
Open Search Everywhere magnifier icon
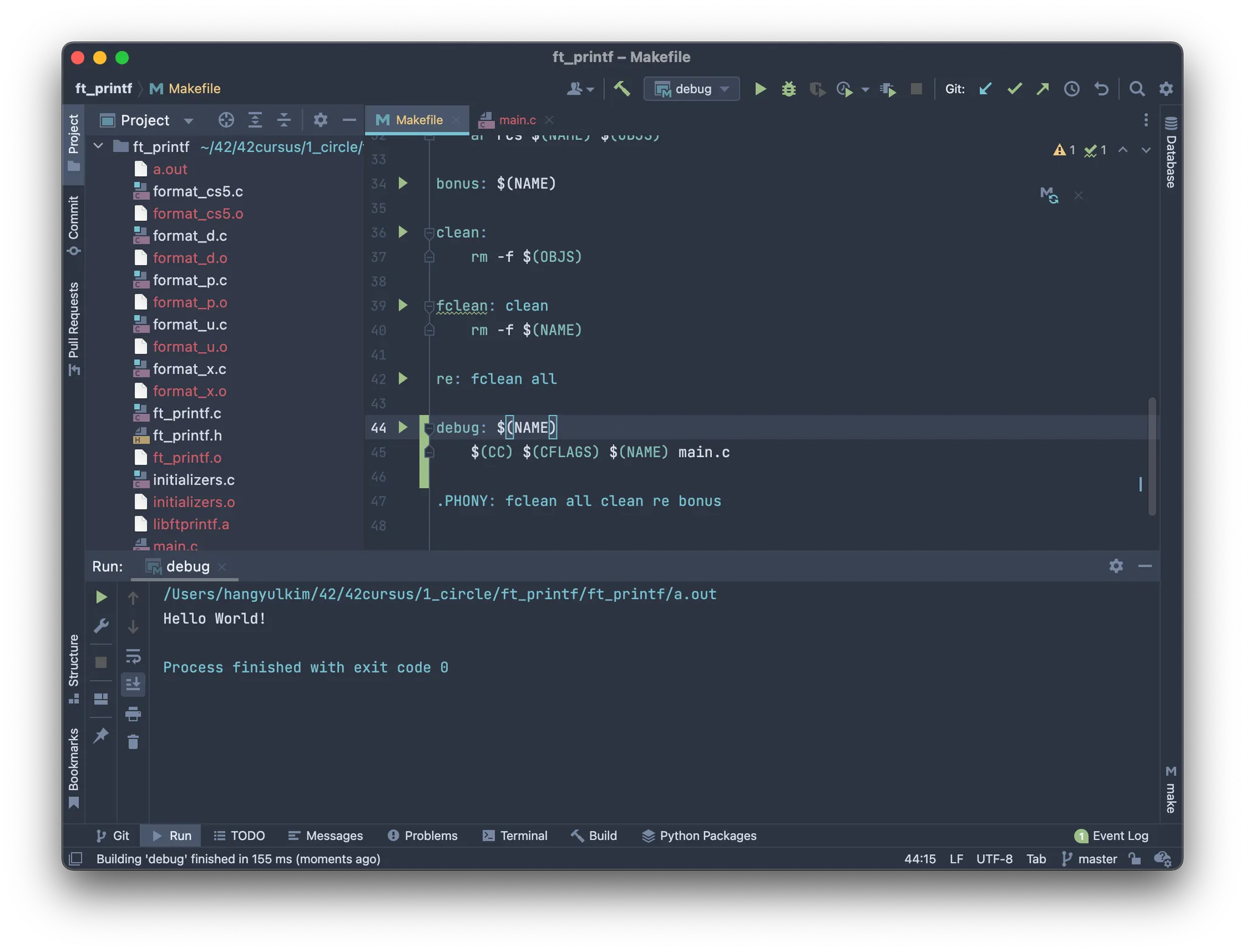(x=1136, y=89)
